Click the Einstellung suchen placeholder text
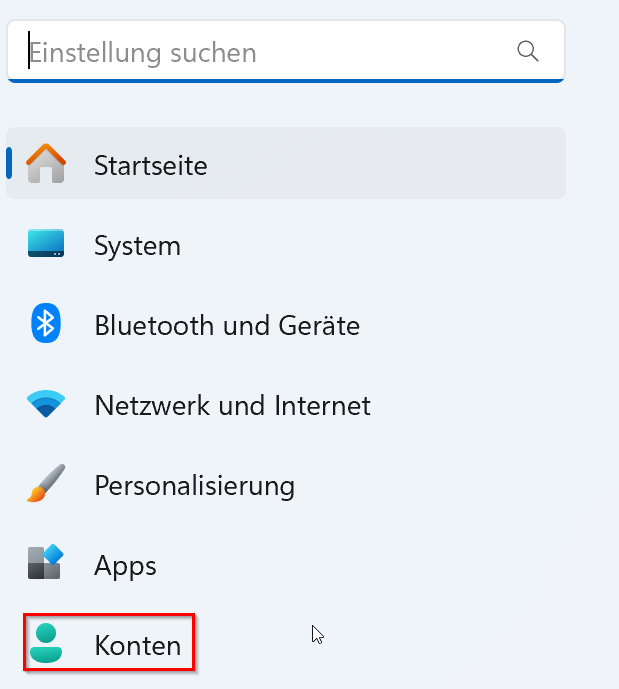619x689 pixels. point(143,53)
